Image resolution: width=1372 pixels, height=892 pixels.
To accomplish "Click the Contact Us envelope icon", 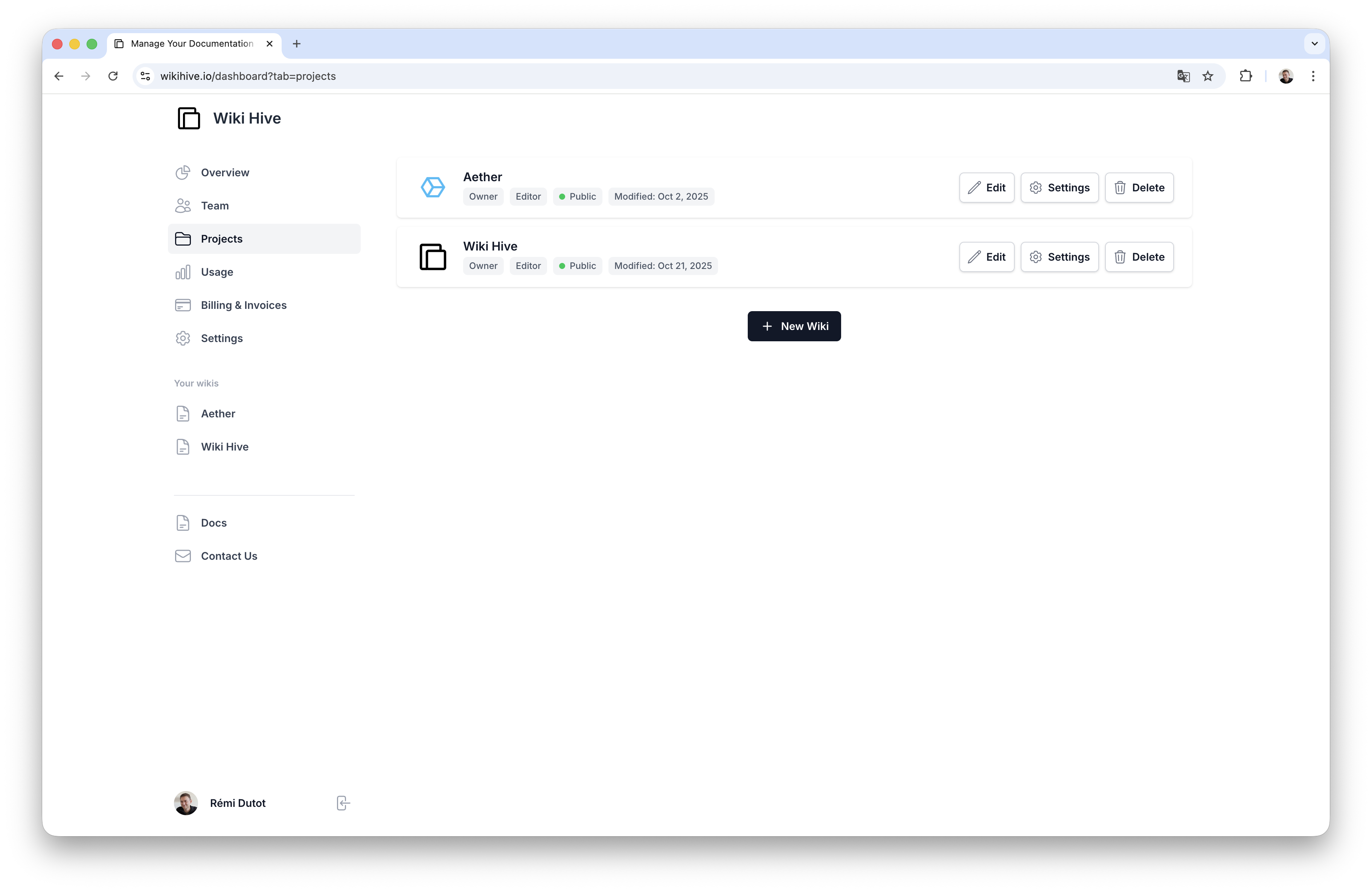I will [x=183, y=556].
